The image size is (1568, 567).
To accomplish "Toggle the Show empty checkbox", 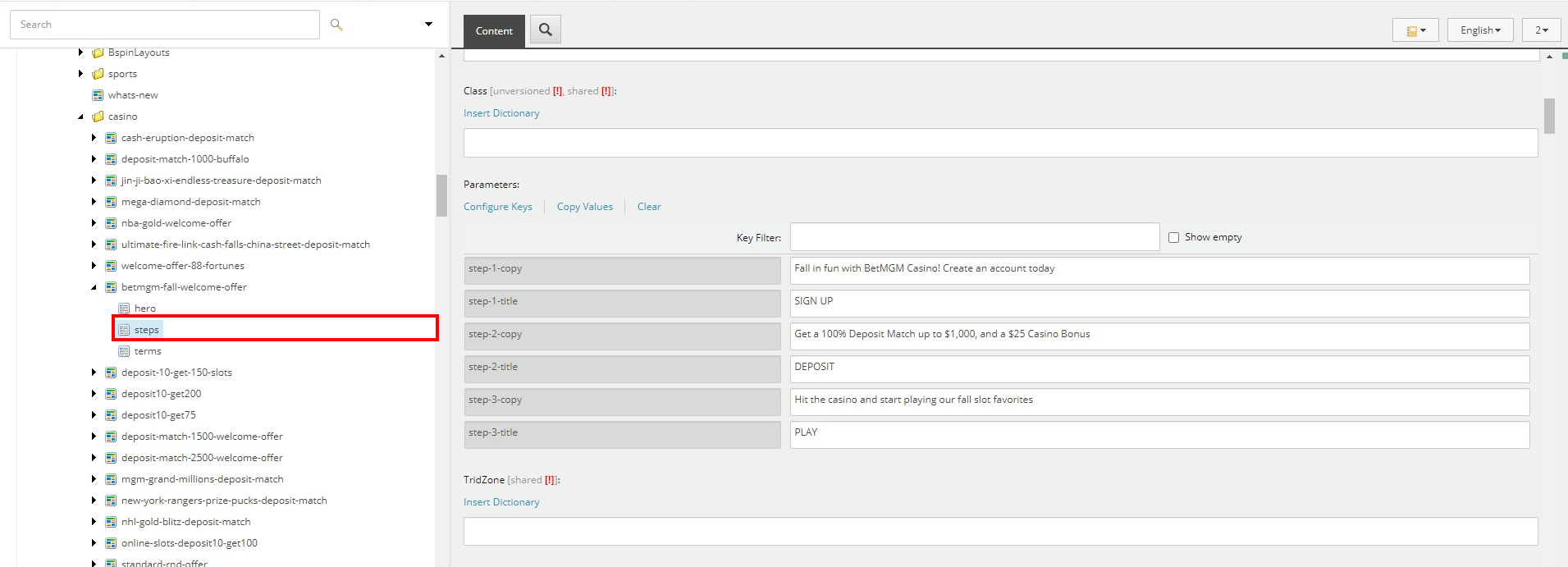I will point(1173,237).
